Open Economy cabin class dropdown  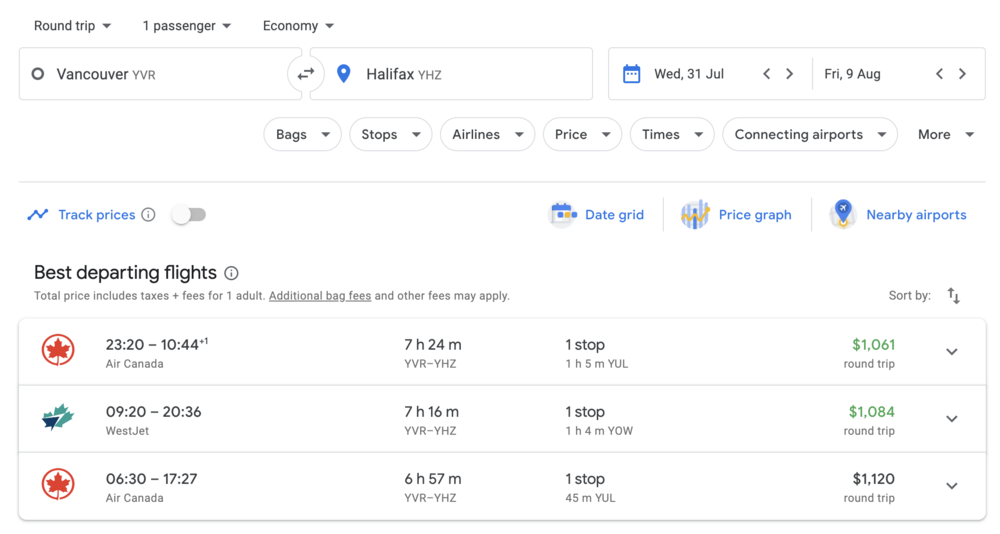coord(298,26)
